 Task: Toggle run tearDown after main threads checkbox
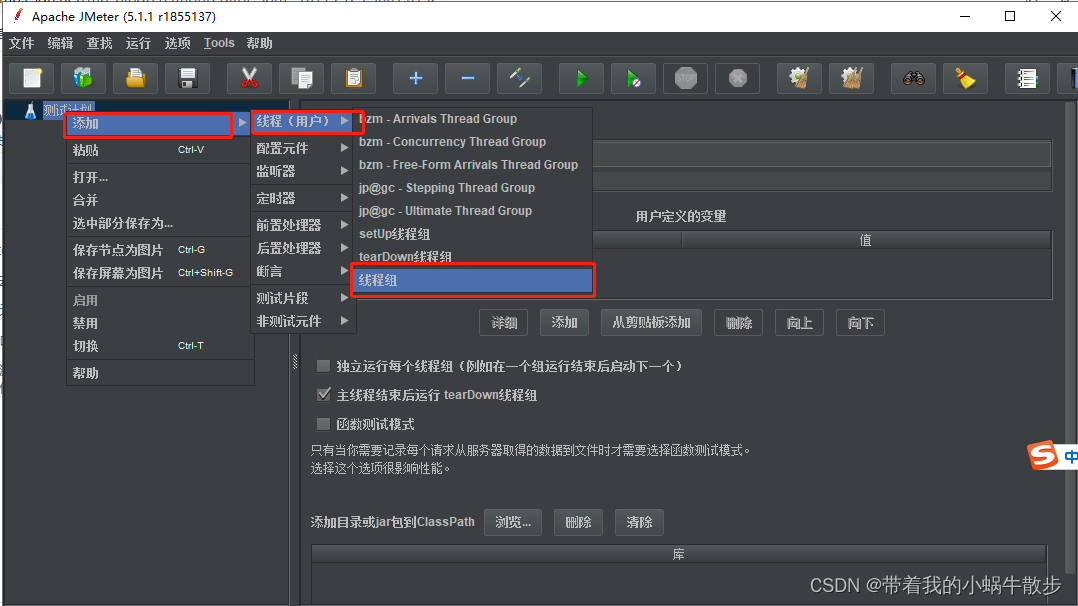coord(323,395)
